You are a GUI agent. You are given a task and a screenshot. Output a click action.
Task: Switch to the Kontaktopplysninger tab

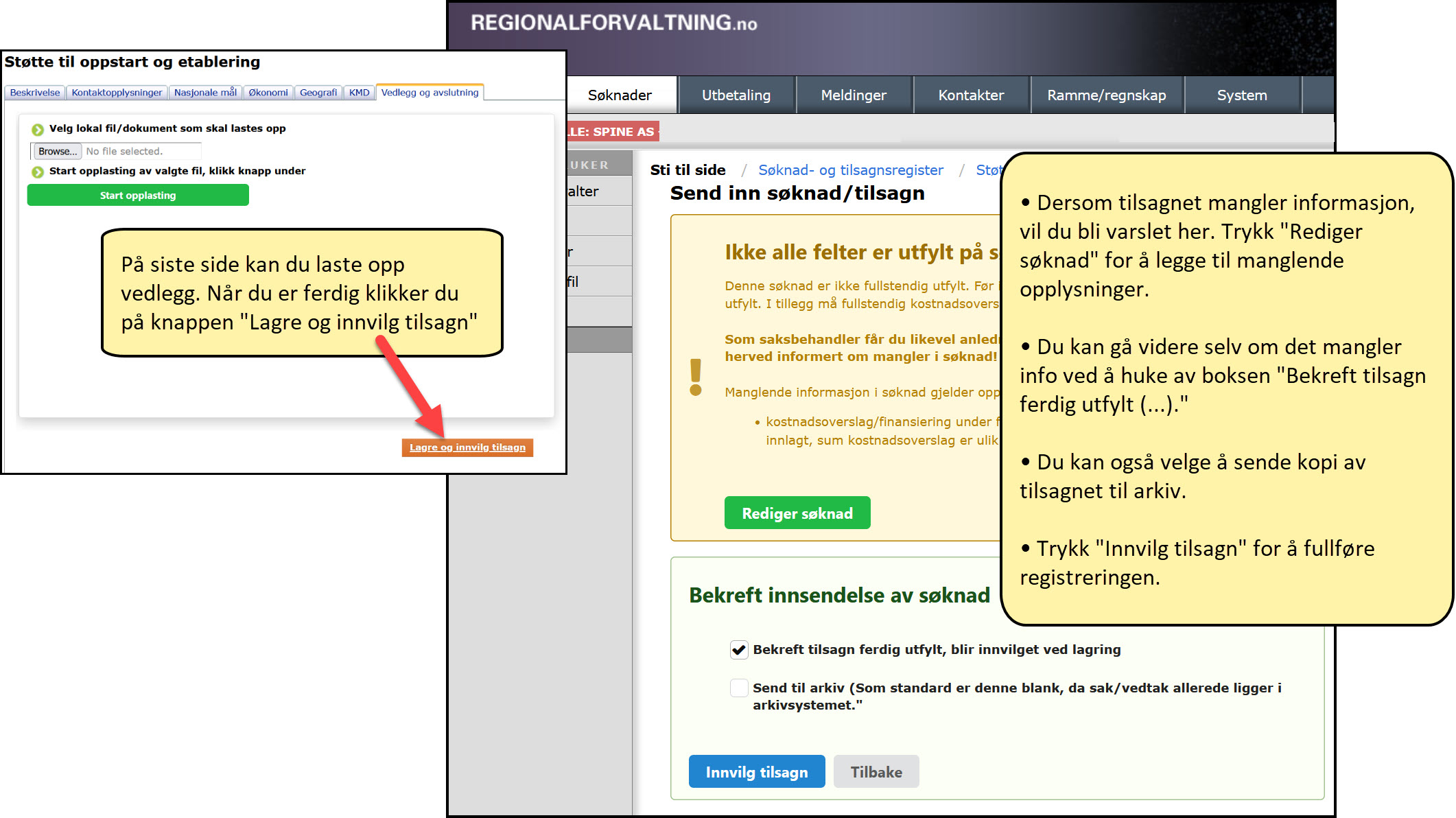[x=117, y=93]
